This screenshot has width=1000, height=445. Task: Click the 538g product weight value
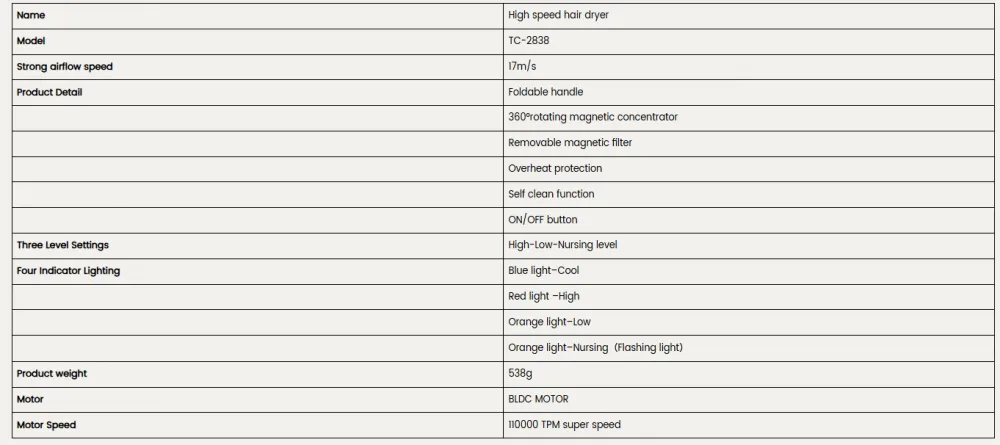point(520,374)
